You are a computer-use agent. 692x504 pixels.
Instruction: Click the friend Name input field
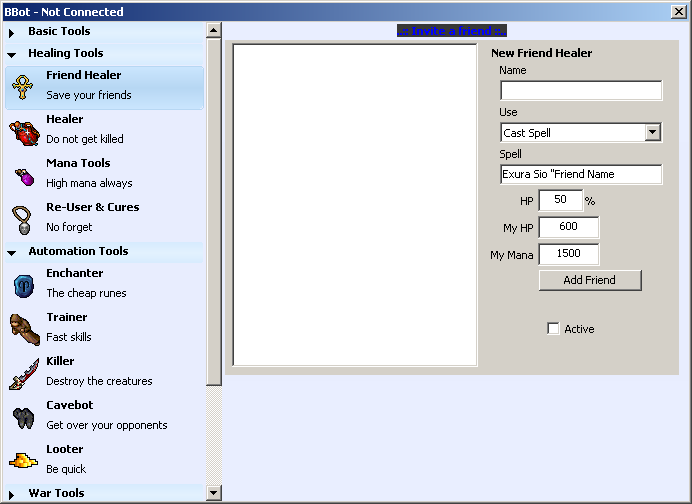581,91
